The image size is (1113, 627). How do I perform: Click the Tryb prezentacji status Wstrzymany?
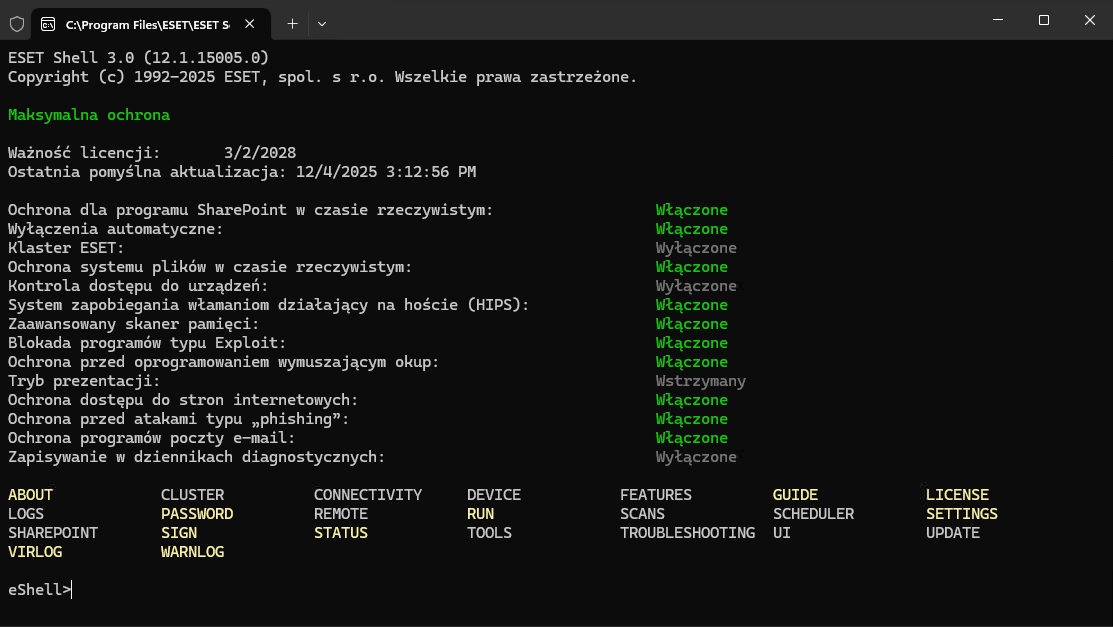pos(700,381)
